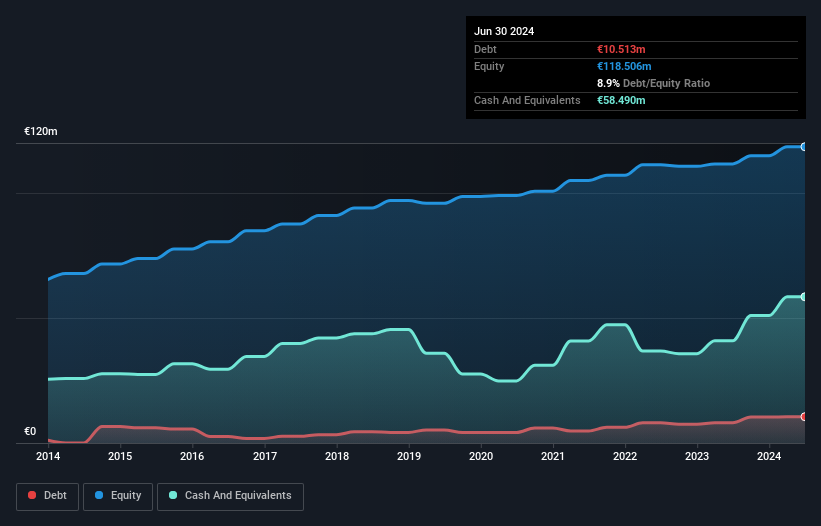Click the 2015 x-axis label
Viewport: 821px width, 526px height.
[120, 456]
